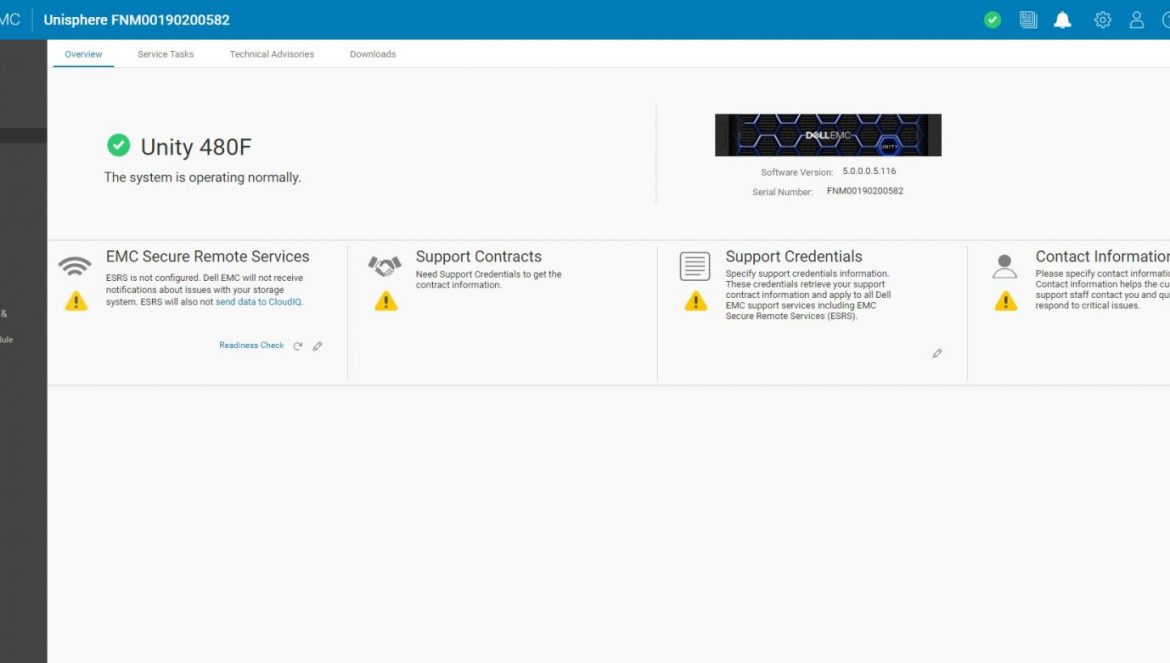1170x663 pixels.
Task: Click the Unity 480F green health icon
Action: pos(118,145)
